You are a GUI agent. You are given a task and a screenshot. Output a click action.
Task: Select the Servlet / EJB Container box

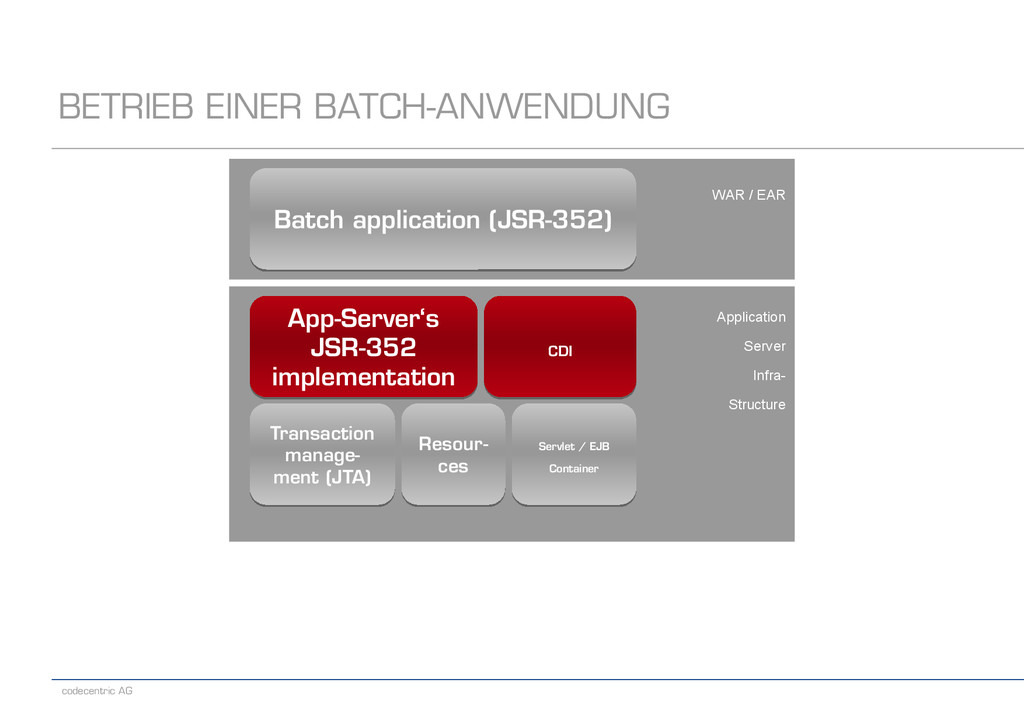pos(574,454)
